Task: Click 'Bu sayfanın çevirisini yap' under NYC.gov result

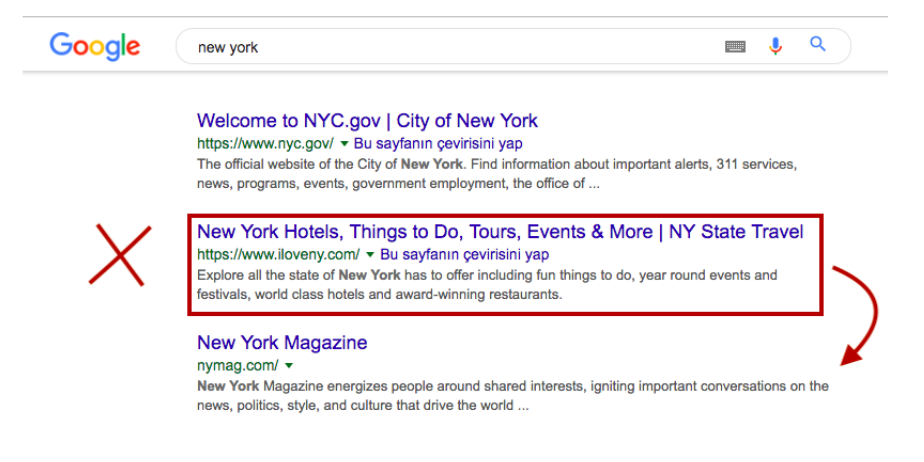Action: [x=438, y=143]
